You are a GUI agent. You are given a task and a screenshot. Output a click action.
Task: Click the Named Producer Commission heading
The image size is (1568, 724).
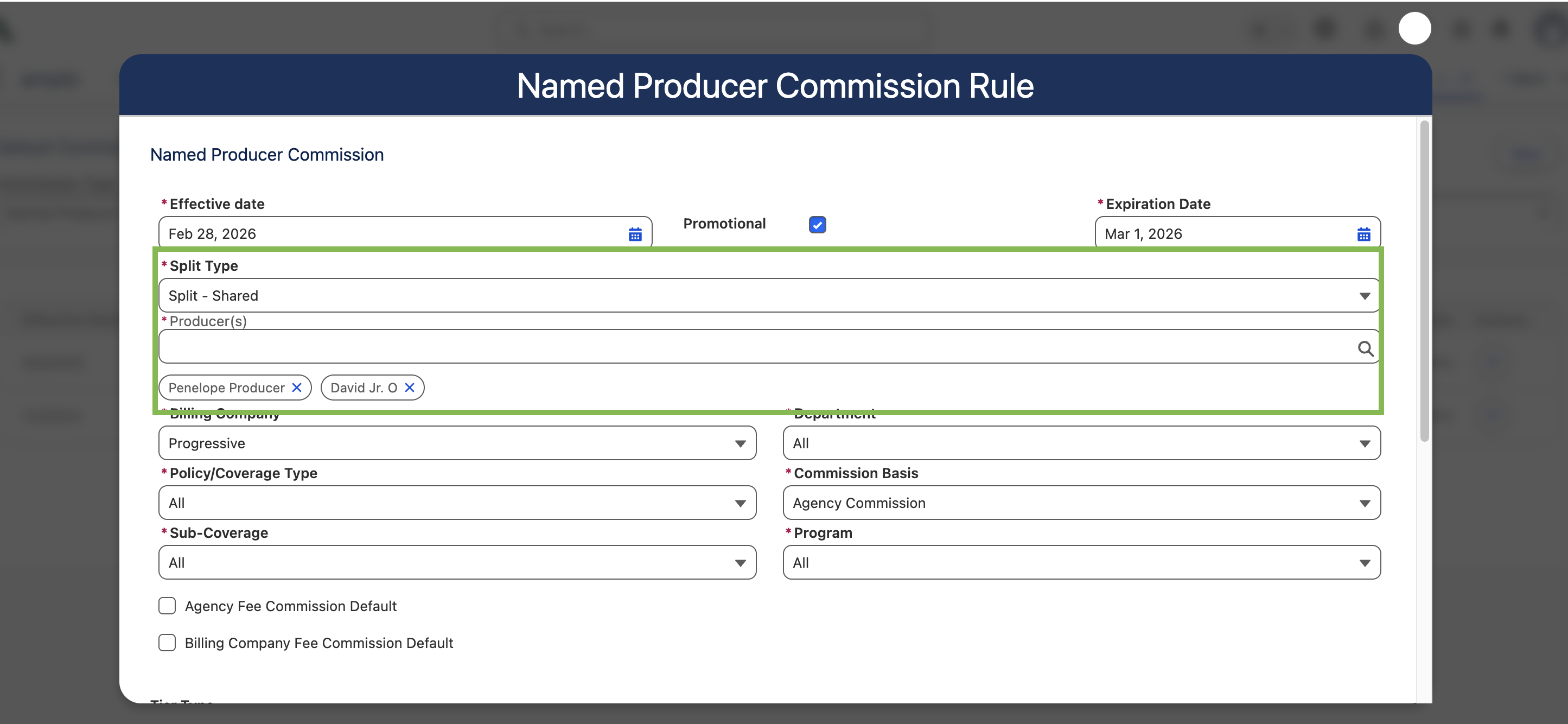click(266, 155)
